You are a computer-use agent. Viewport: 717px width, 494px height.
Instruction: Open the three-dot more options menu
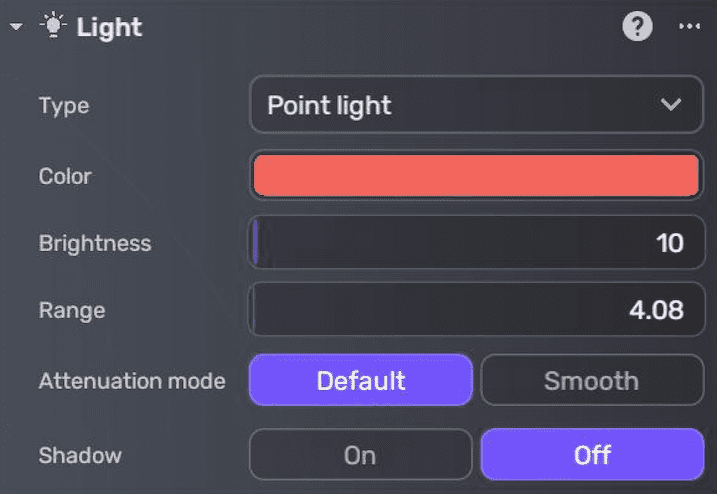coord(689,27)
